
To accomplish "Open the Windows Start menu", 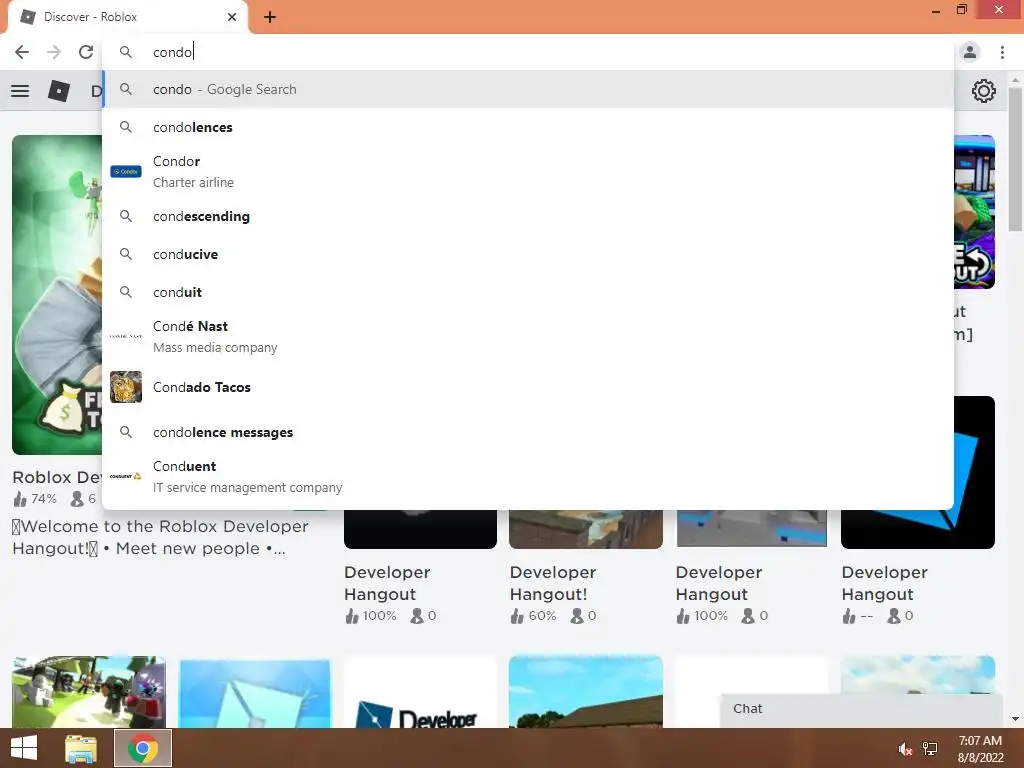I will click(24, 748).
